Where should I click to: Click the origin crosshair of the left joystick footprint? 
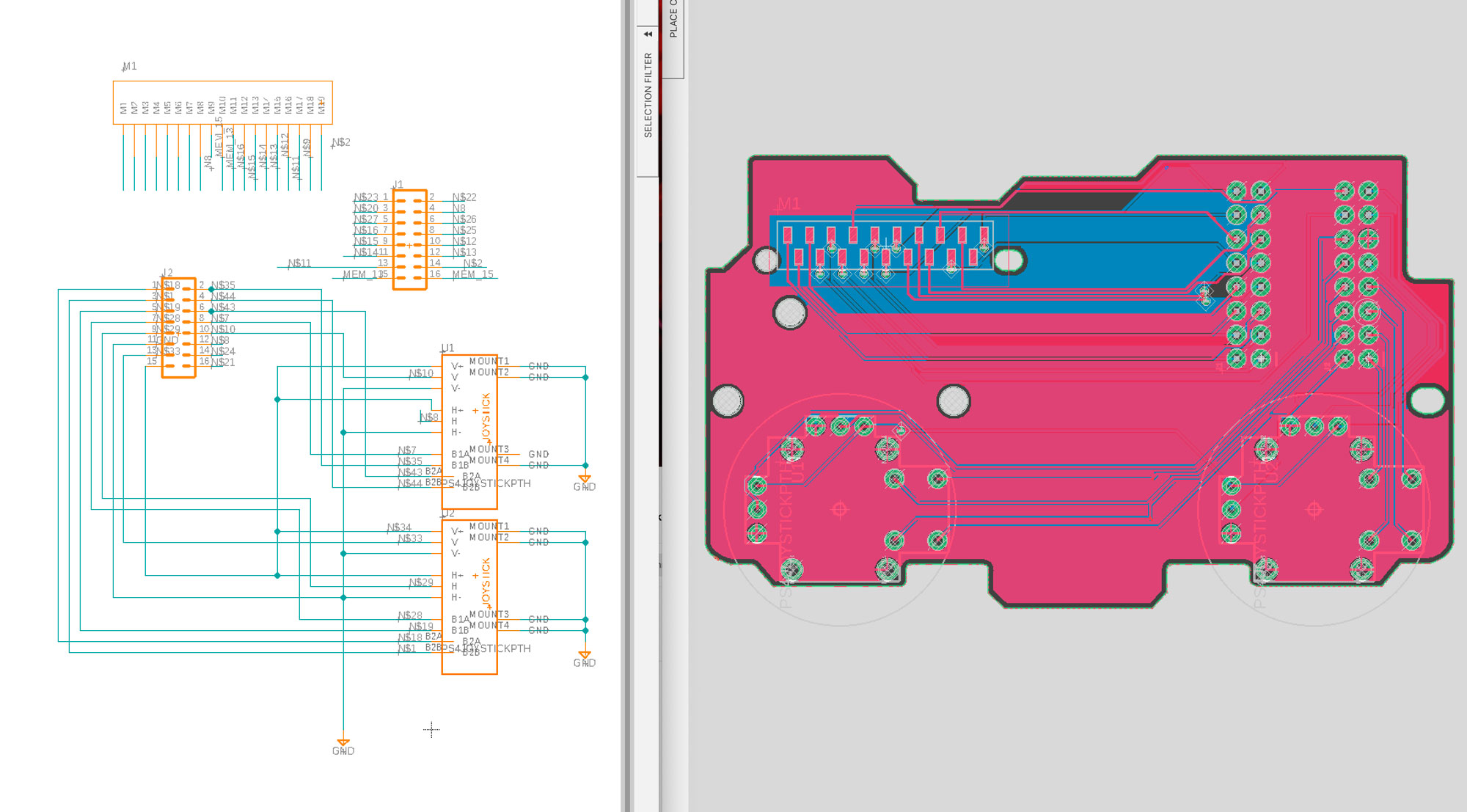(838, 508)
